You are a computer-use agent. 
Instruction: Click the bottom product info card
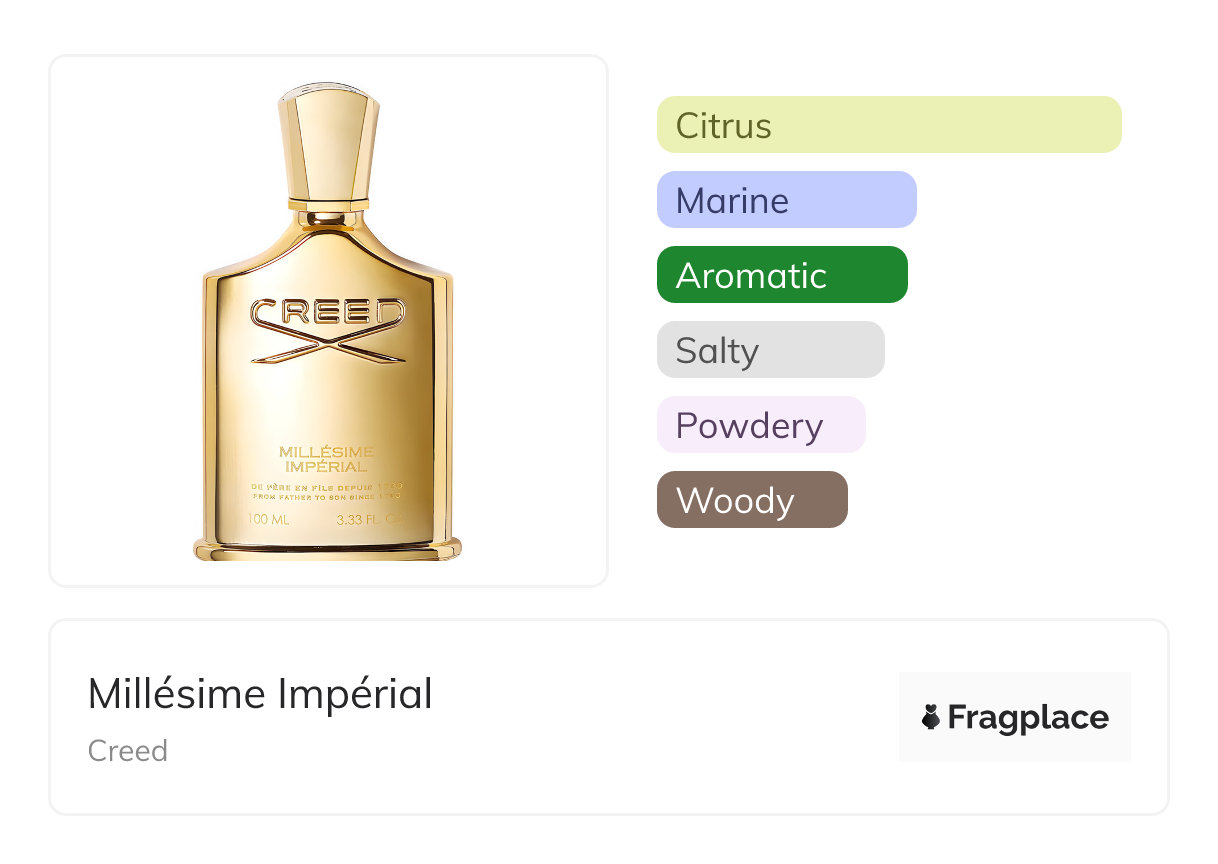click(x=609, y=717)
